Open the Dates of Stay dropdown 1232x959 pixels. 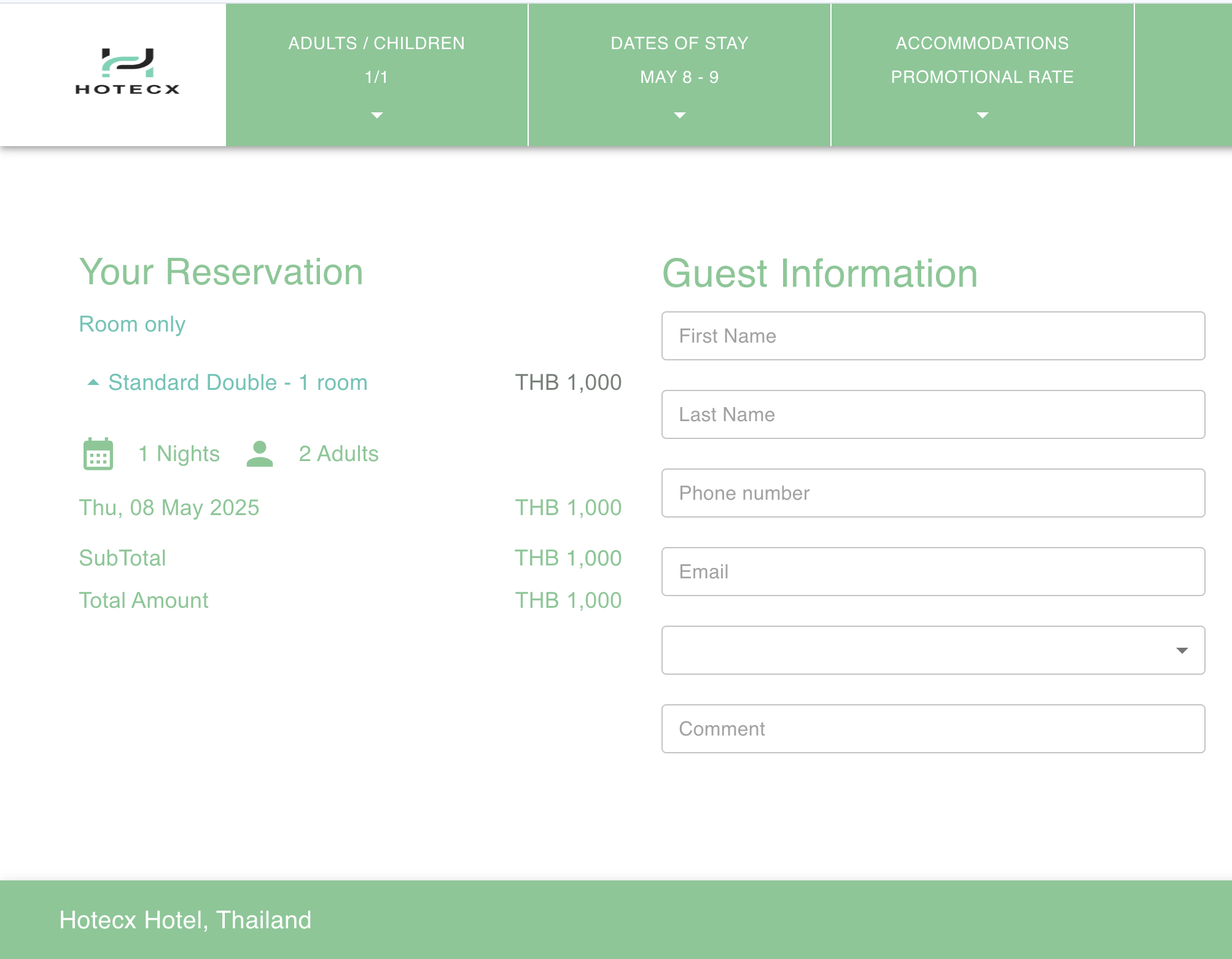pyautogui.click(x=679, y=75)
